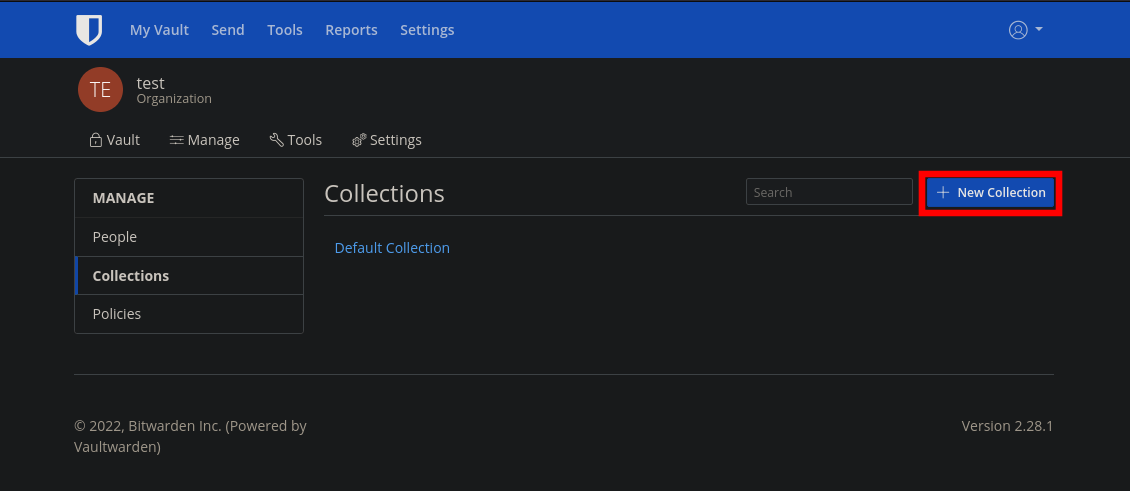The height and width of the screenshot is (491, 1130).
Task: Open Settings in the top blue navbar
Action: pyautogui.click(x=427, y=30)
